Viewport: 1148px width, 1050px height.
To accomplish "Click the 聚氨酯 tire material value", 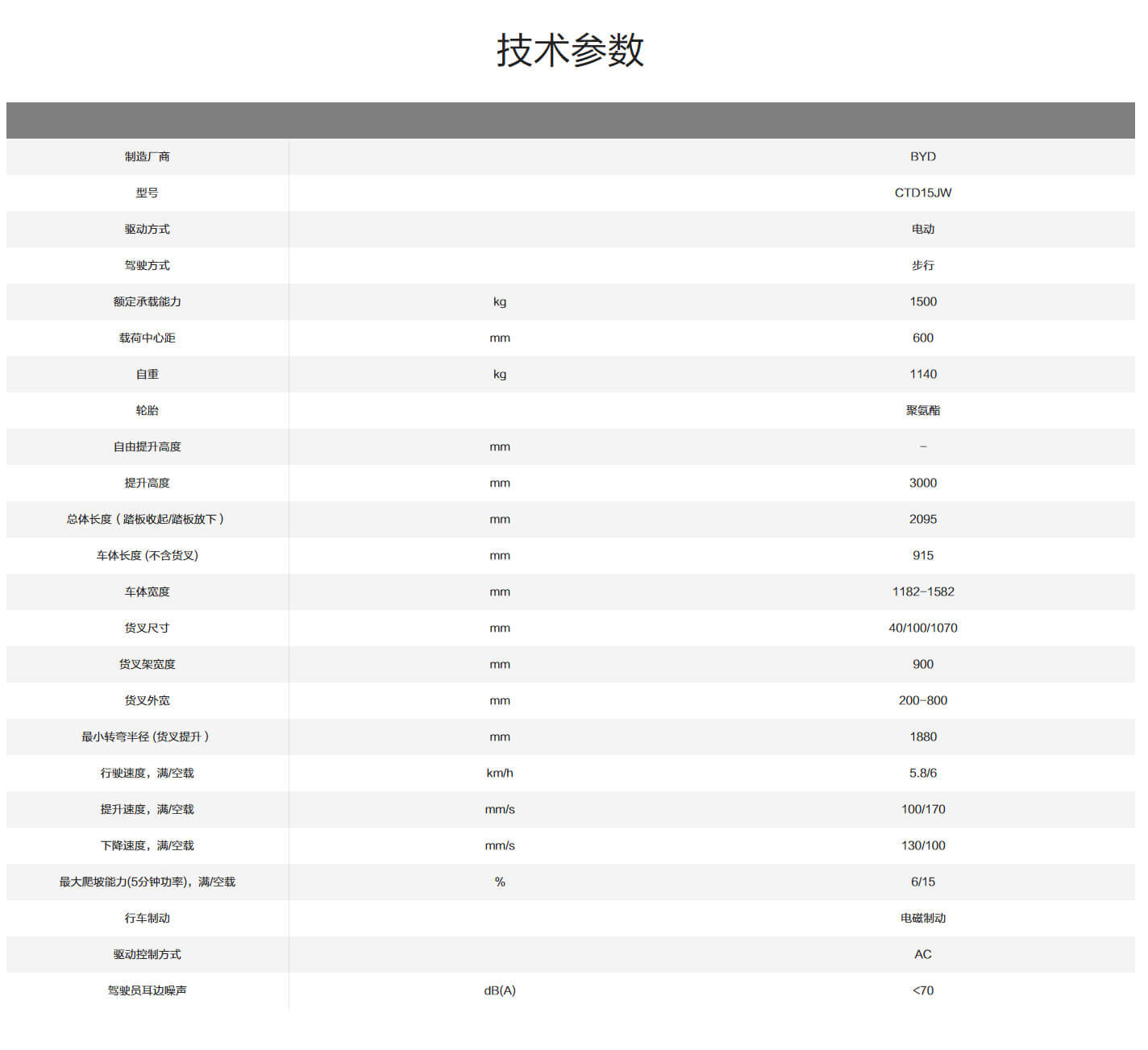I will click(x=922, y=410).
